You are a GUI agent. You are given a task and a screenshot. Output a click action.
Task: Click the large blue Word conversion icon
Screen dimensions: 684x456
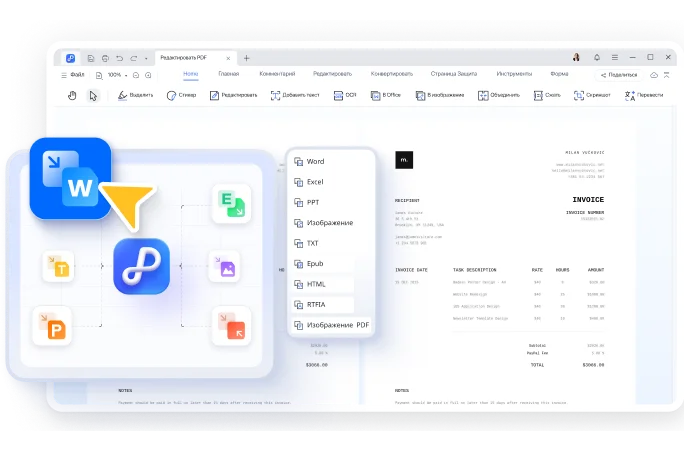(x=70, y=178)
